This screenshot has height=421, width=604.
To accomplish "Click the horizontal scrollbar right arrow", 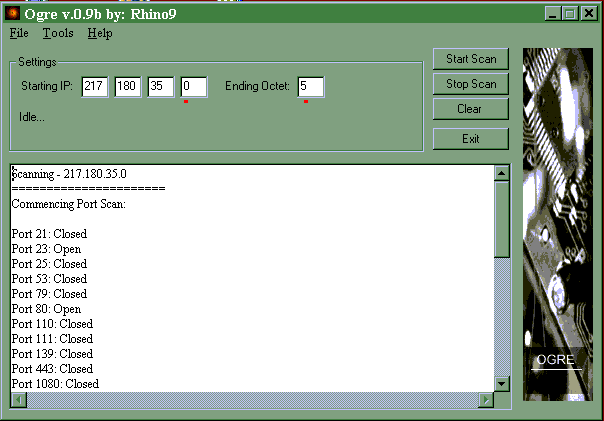I will point(487,399).
